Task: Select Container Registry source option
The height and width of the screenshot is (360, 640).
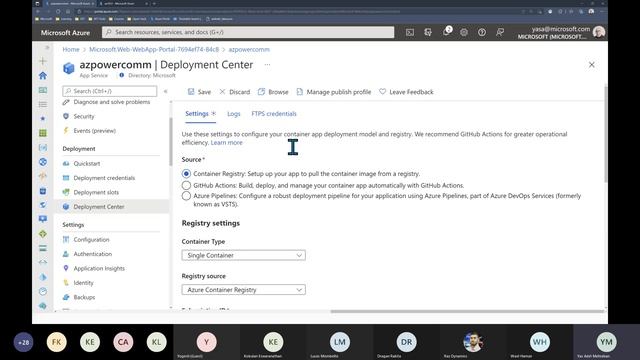Action: point(186,174)
